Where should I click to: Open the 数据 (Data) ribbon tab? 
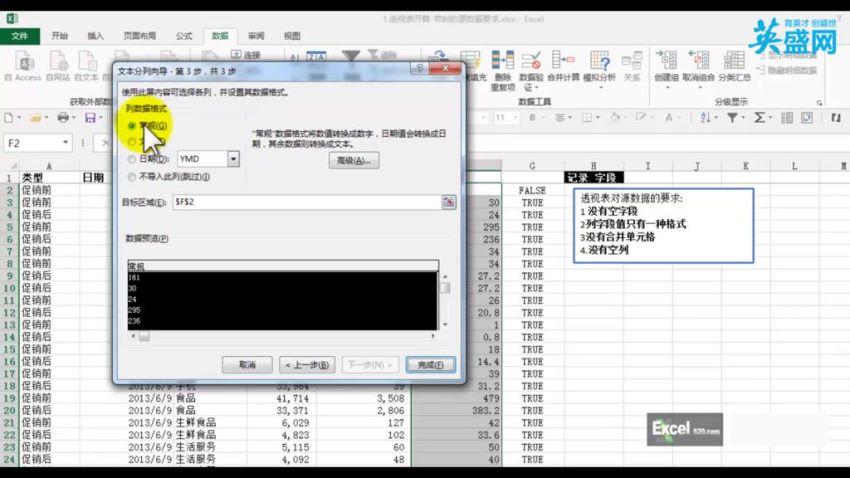click(219, 35)
